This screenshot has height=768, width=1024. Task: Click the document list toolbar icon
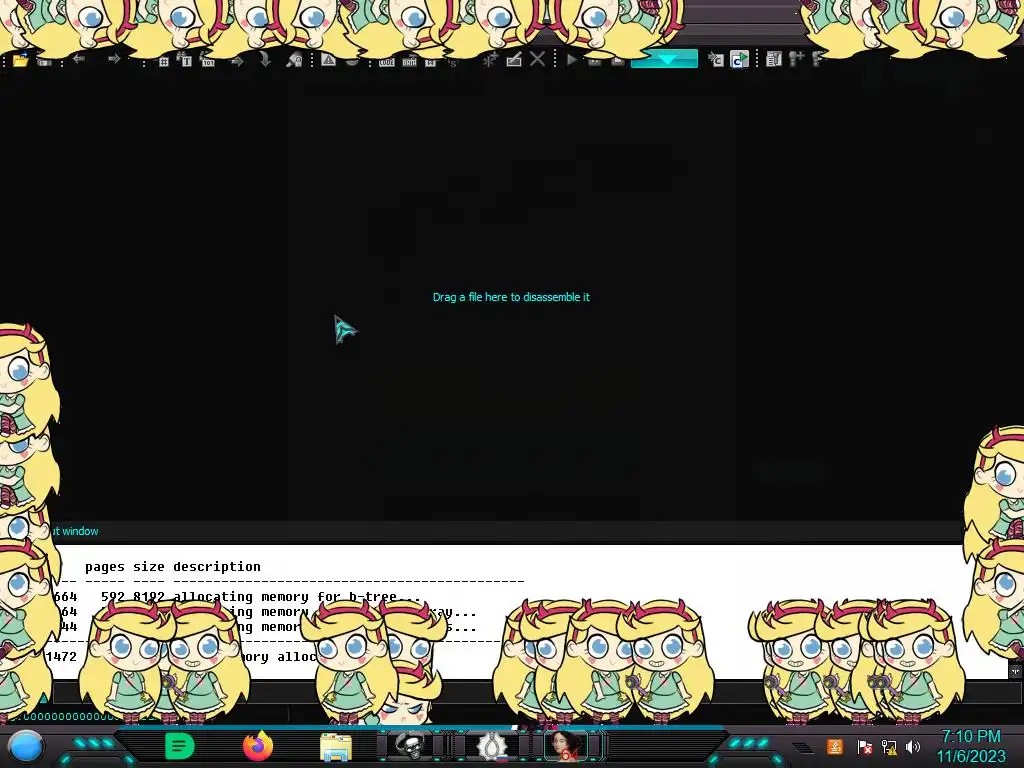click(774, 59)
